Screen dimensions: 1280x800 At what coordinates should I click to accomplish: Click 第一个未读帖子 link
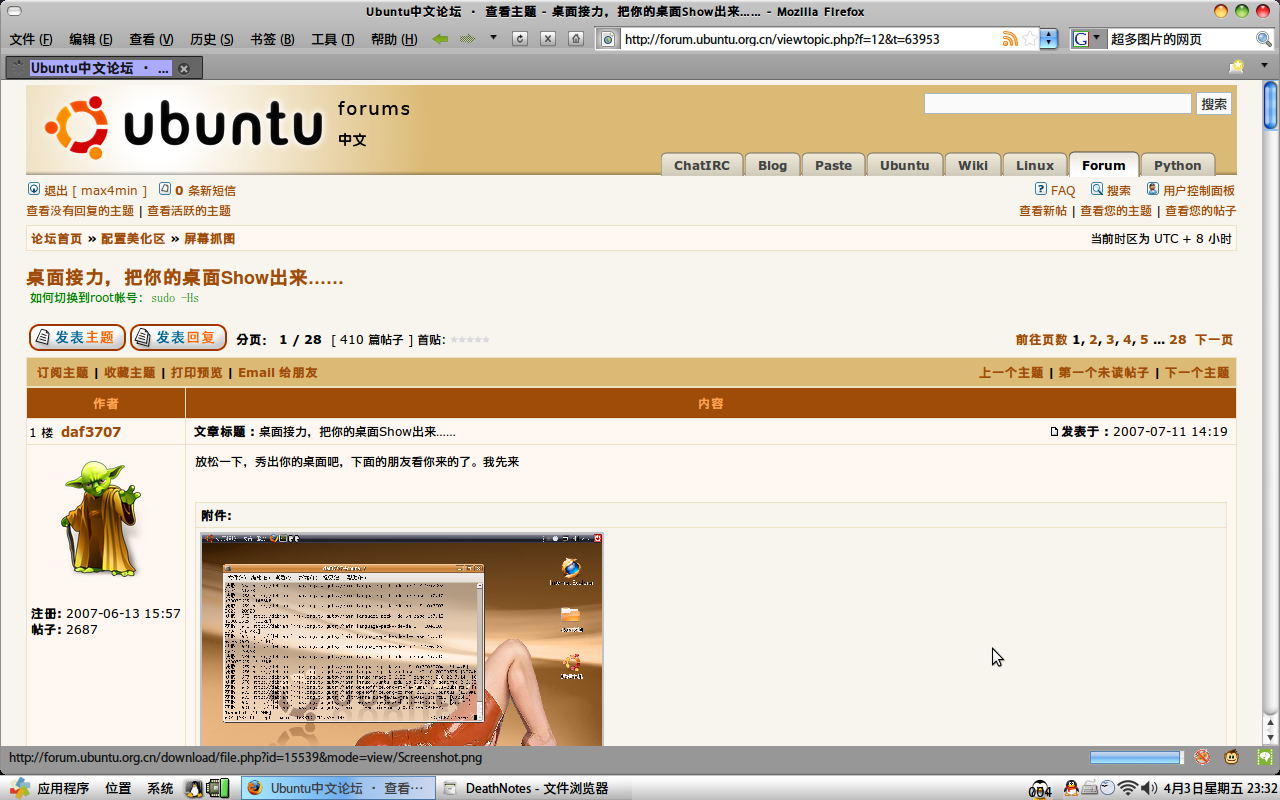[x=1104, y=372]
